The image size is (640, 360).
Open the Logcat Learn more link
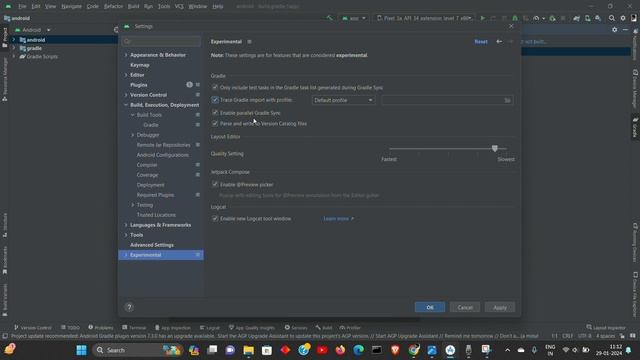tap(338, 219)
